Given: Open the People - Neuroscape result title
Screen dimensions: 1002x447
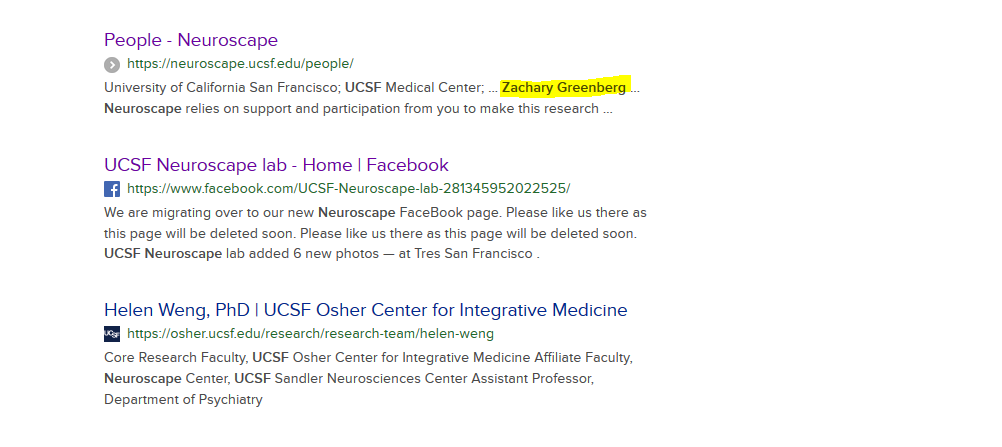Looking at the screenshot, I should 190,40.
